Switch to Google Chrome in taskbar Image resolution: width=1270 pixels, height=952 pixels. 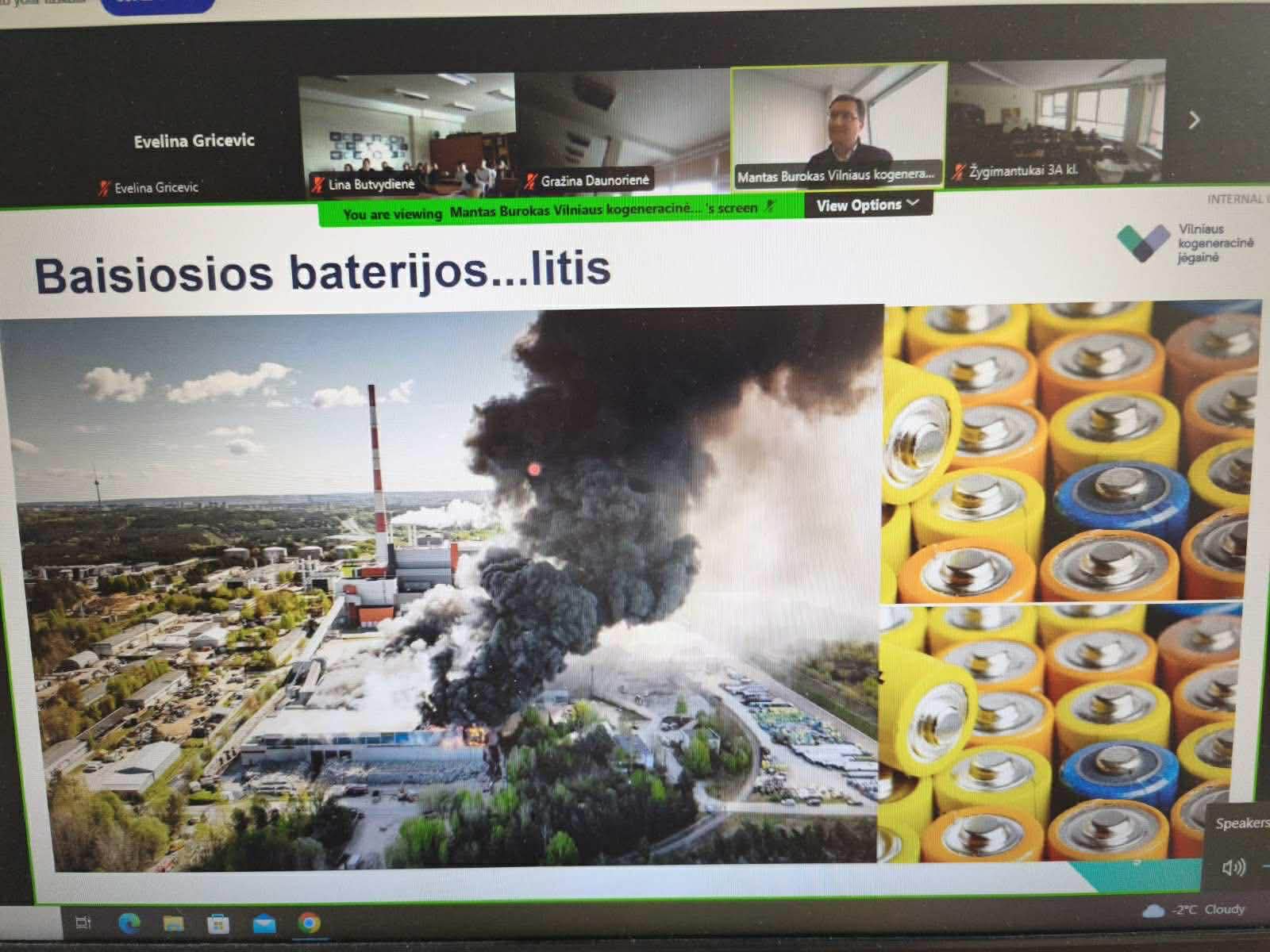point(310,923)
